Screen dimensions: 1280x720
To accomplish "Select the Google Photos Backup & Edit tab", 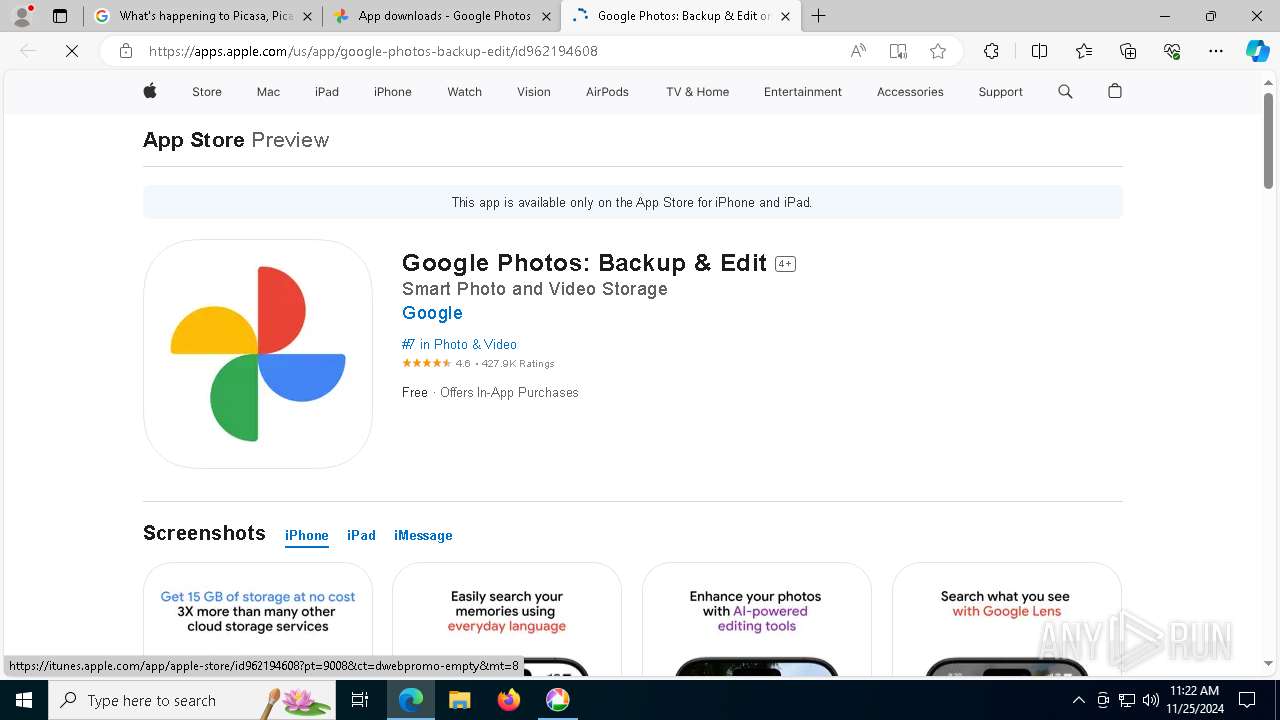I will [x=682, y=16].
